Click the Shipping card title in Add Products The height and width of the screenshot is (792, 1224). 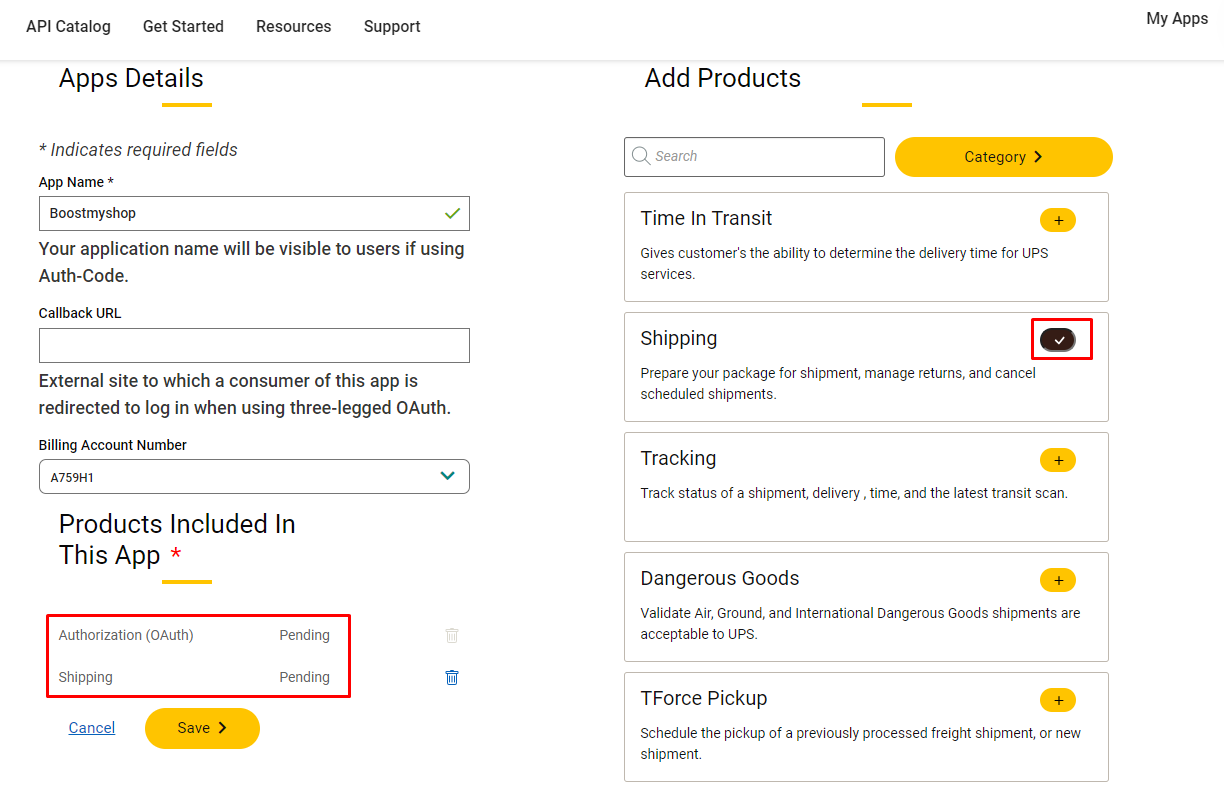click(679, 339)
